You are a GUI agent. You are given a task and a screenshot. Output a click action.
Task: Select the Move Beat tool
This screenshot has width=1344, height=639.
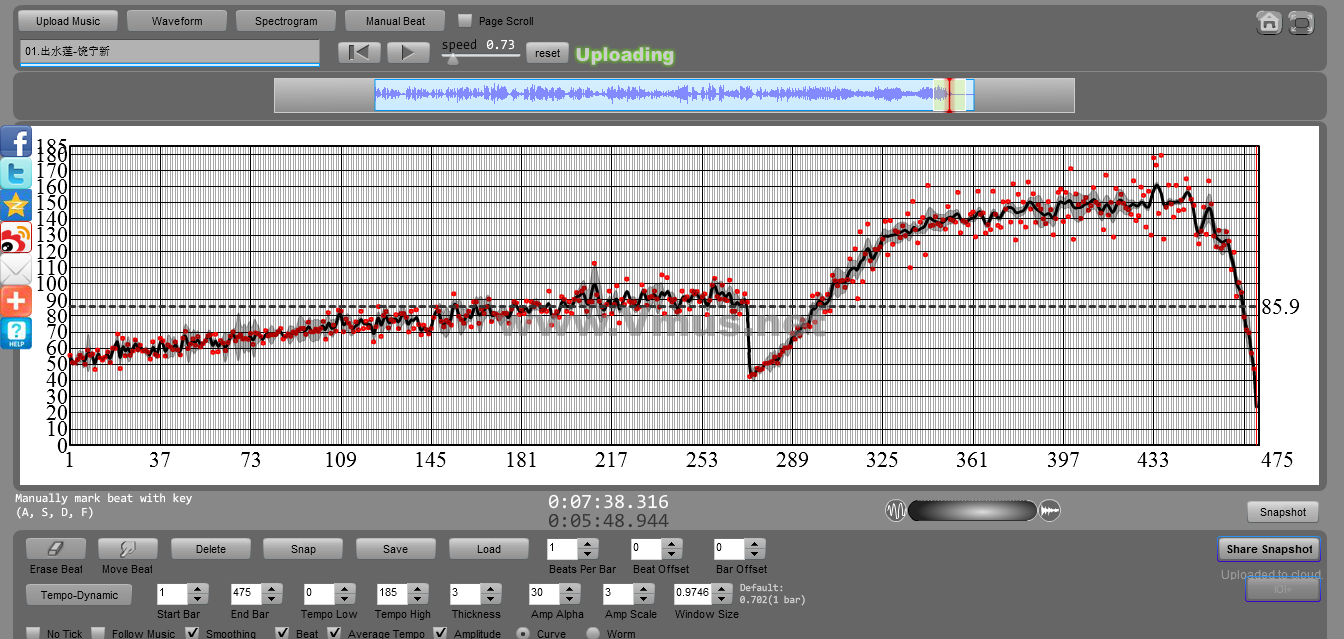[128, 549]
